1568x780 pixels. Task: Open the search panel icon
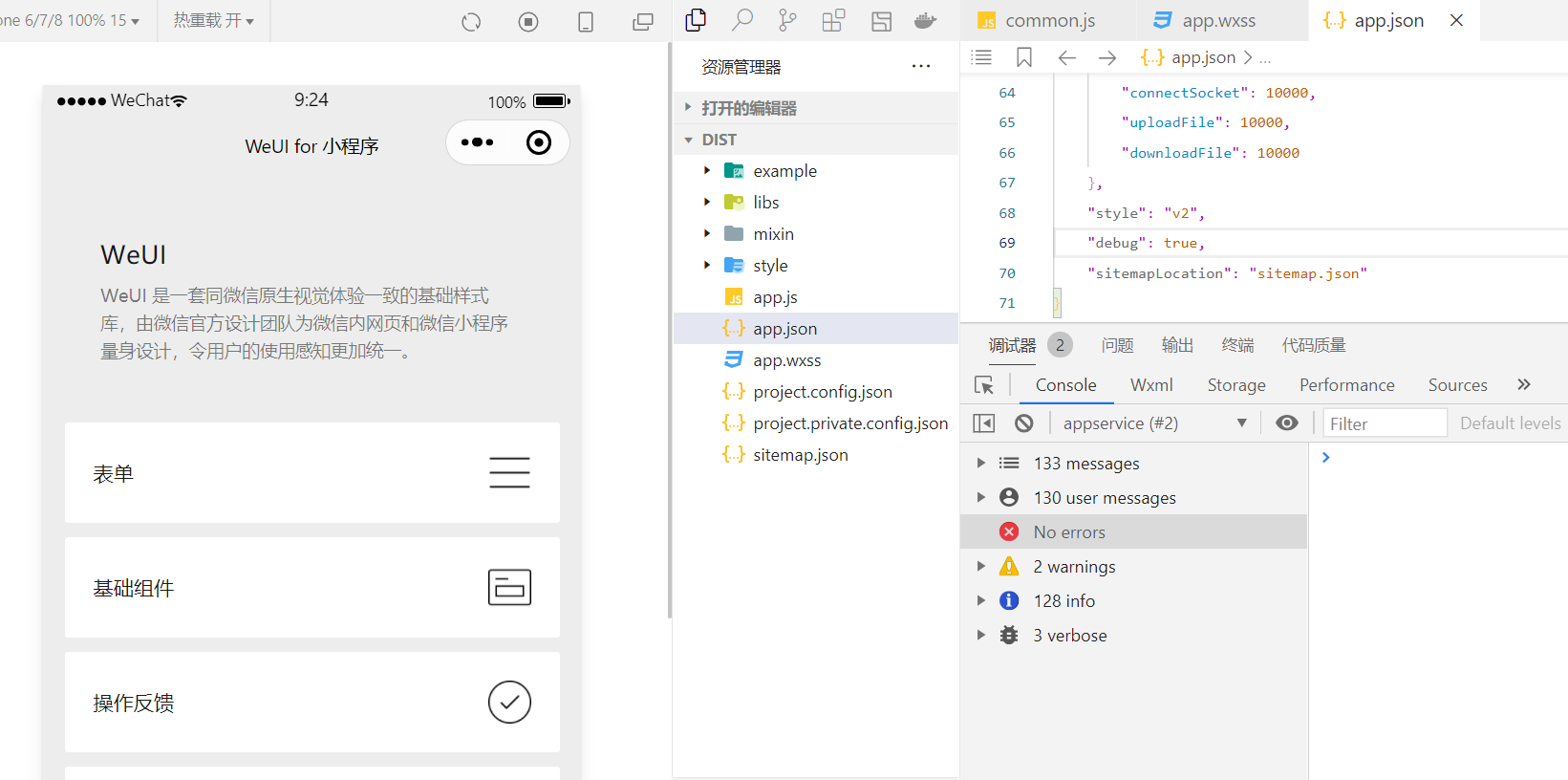coord(742,20)
